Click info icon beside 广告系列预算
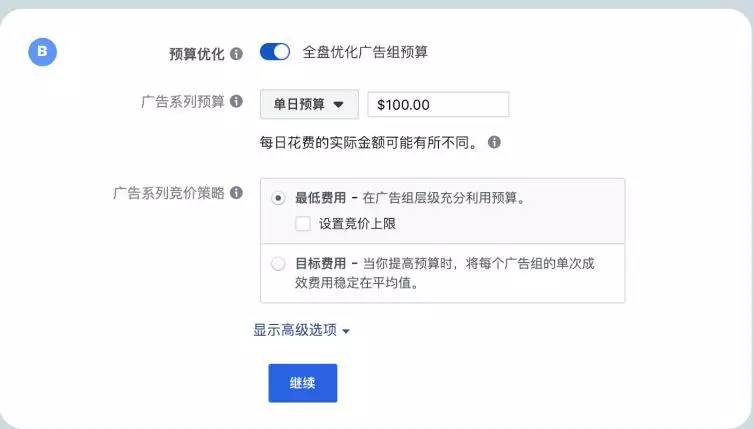This screenshot has width=754, height=429. click(236, 102)
